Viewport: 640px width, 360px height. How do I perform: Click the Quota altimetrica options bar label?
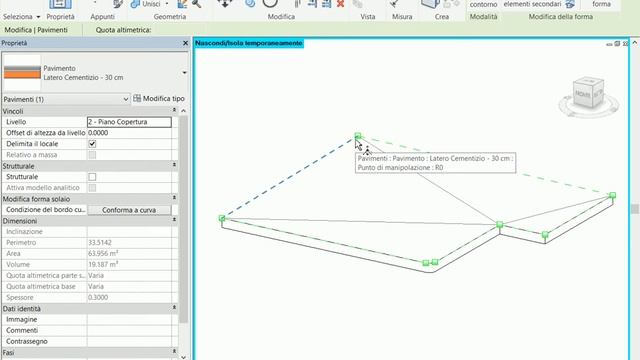(123, 30)
